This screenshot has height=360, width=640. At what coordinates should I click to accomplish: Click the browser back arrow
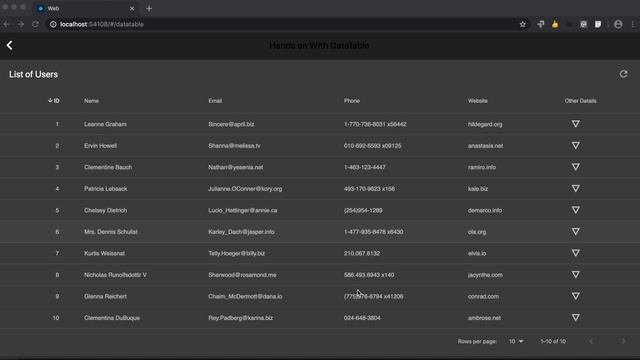coord(7,24)
